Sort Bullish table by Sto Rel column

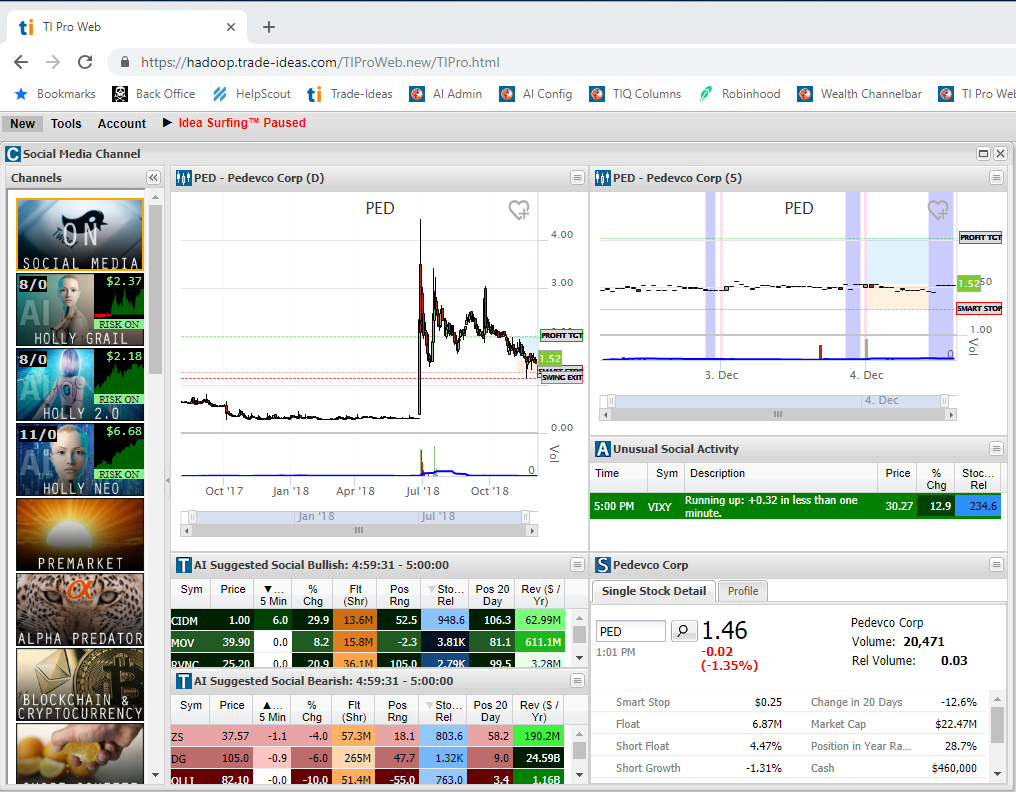tap(444, 594)
